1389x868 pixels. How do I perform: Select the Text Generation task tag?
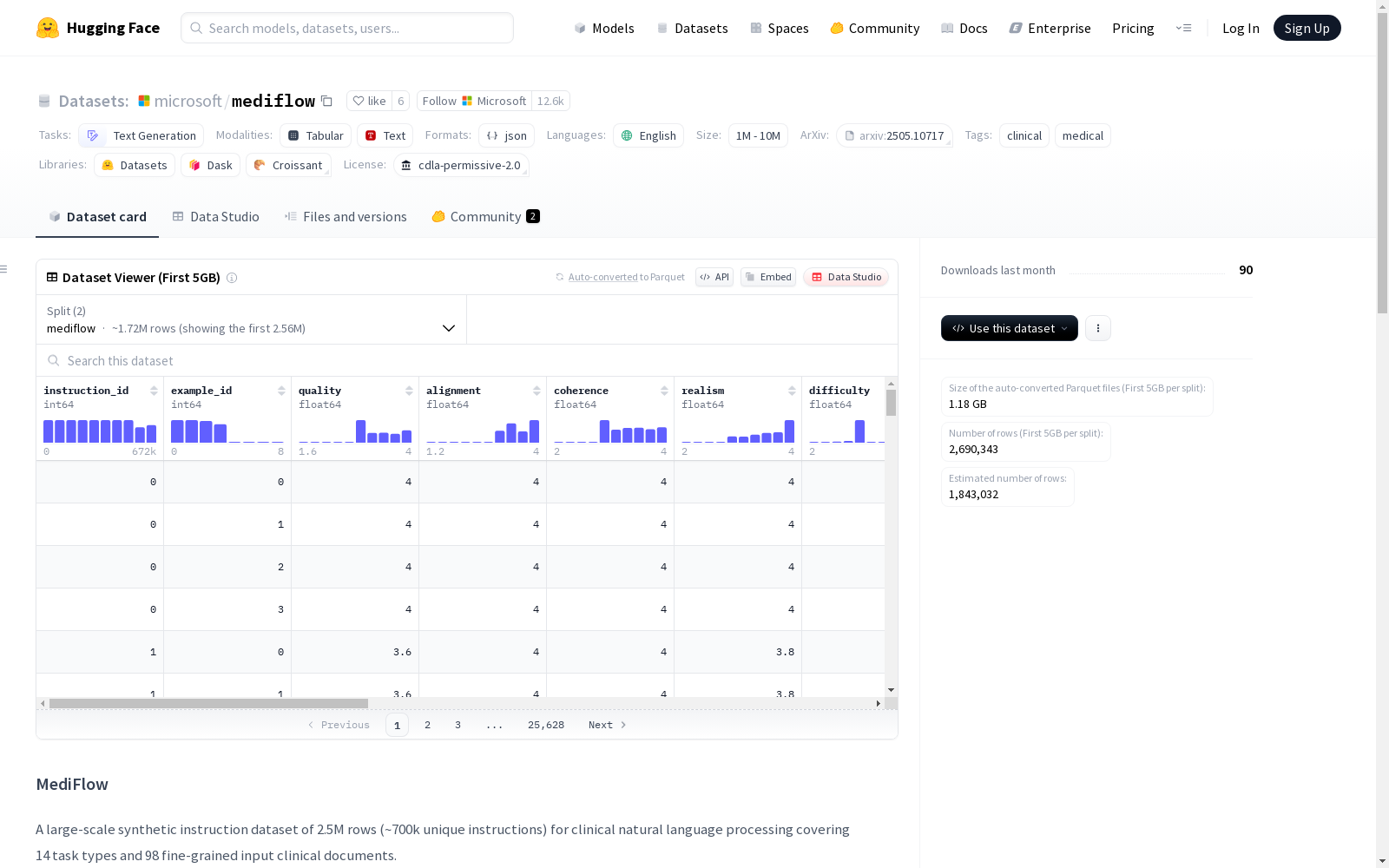click(141, 135)
